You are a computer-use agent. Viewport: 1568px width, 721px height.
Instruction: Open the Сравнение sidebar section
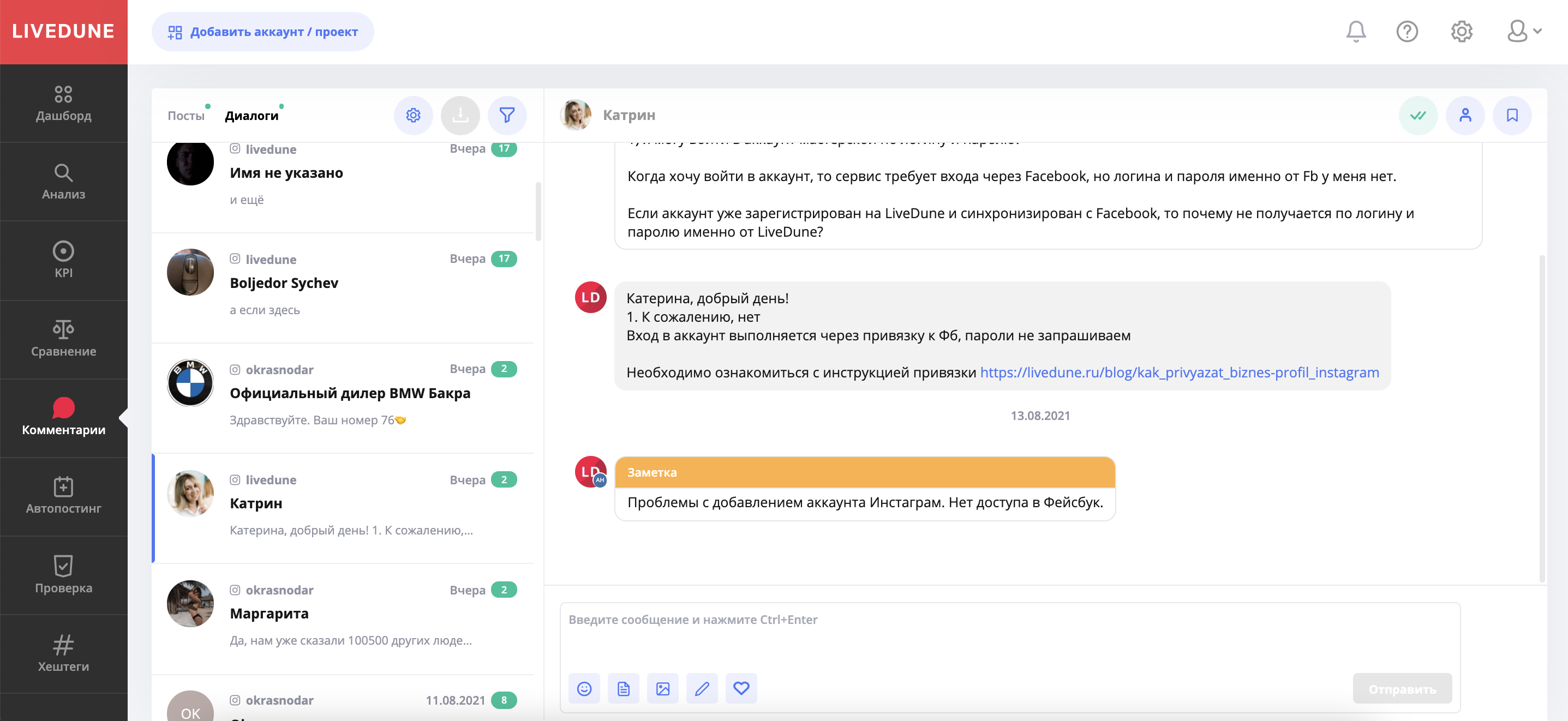tap(63, 339)
